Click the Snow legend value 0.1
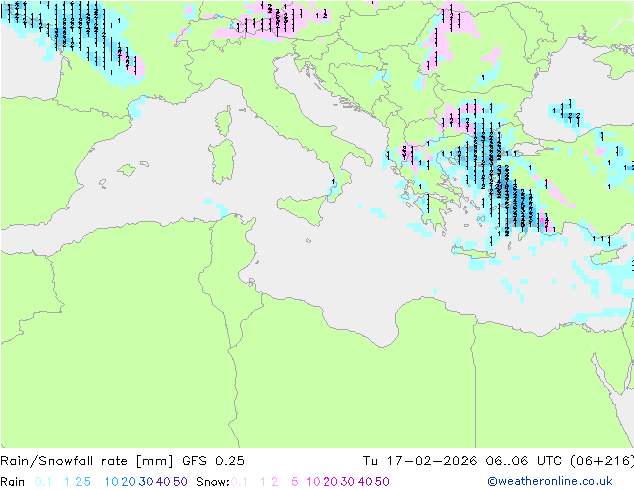Image resolution: width=634 pixels, height=490 pixels. pyautogui.click(x=239, y=482)
